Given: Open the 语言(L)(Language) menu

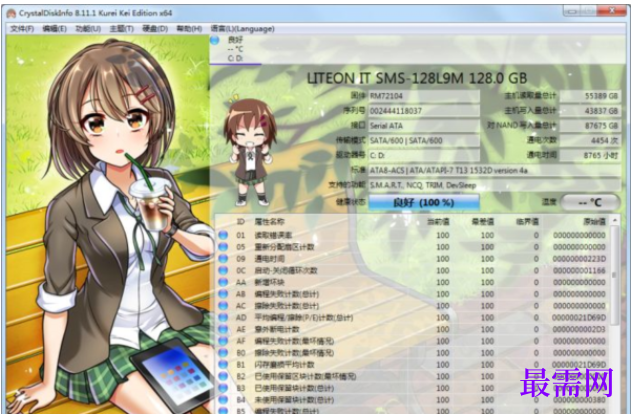Looking at the screenshot, I should [243, 29].
